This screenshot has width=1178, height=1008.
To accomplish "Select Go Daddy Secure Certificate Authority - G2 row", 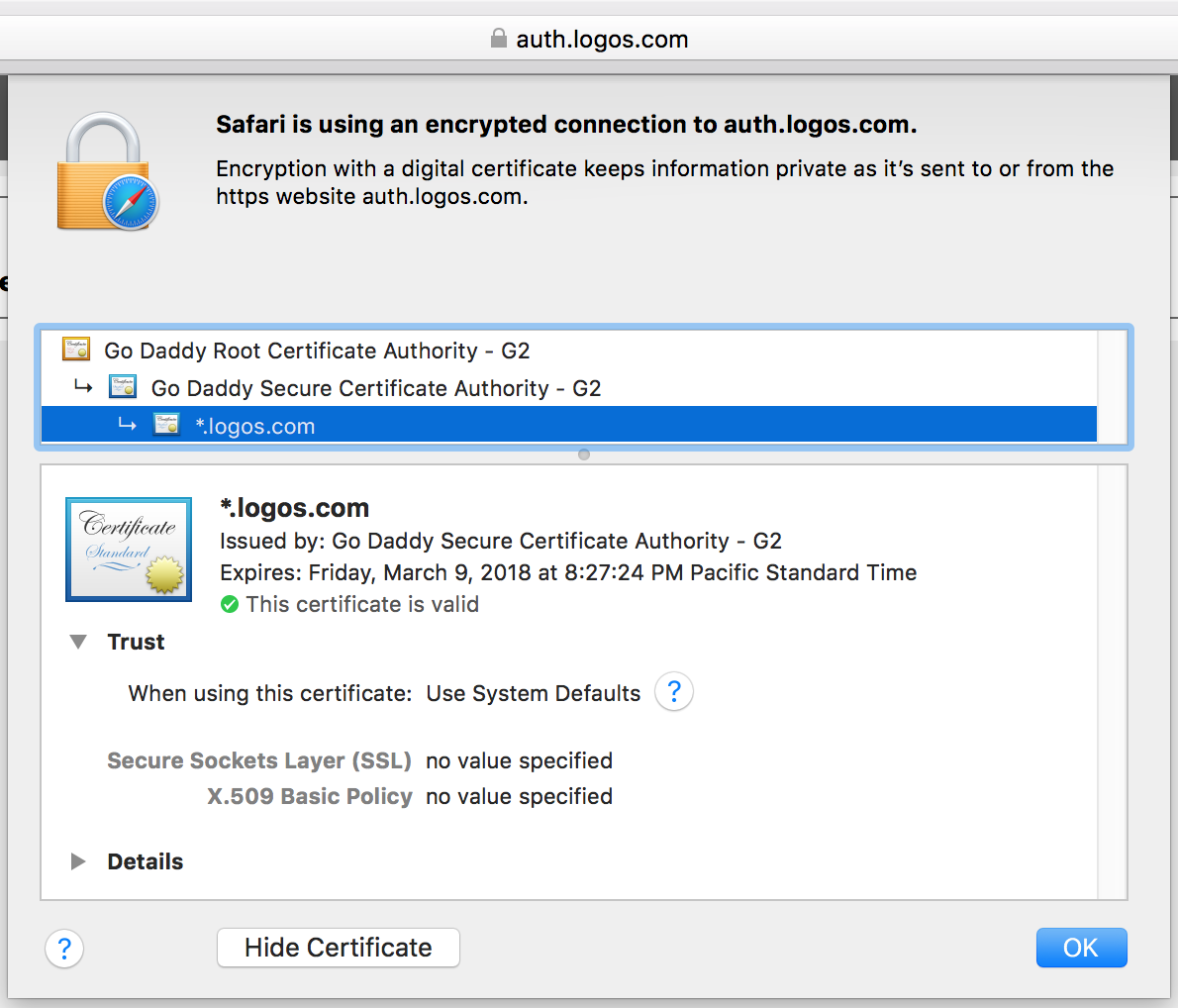I will pyautogui.click(x=569, y=388).
